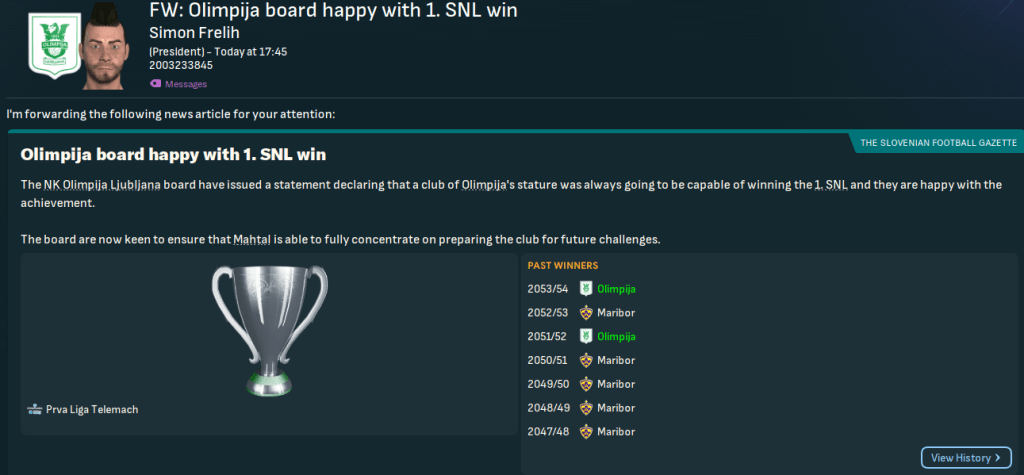Open the Prva Liga Telemach competition link
Screen dimensions: 1024x475
point(91,409)
